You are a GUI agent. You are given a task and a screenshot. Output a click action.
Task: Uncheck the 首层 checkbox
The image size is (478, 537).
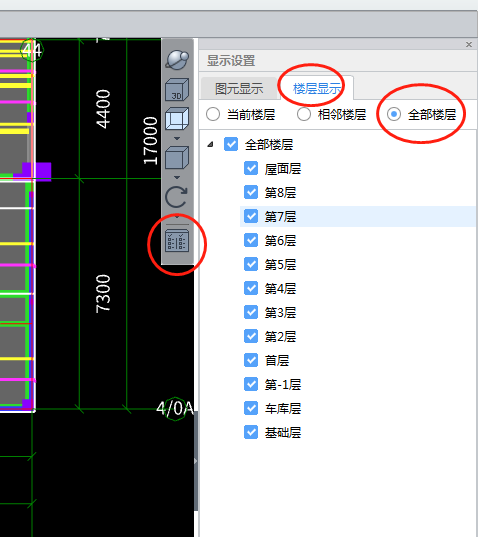pyautogui.click(x=251, y=360)
